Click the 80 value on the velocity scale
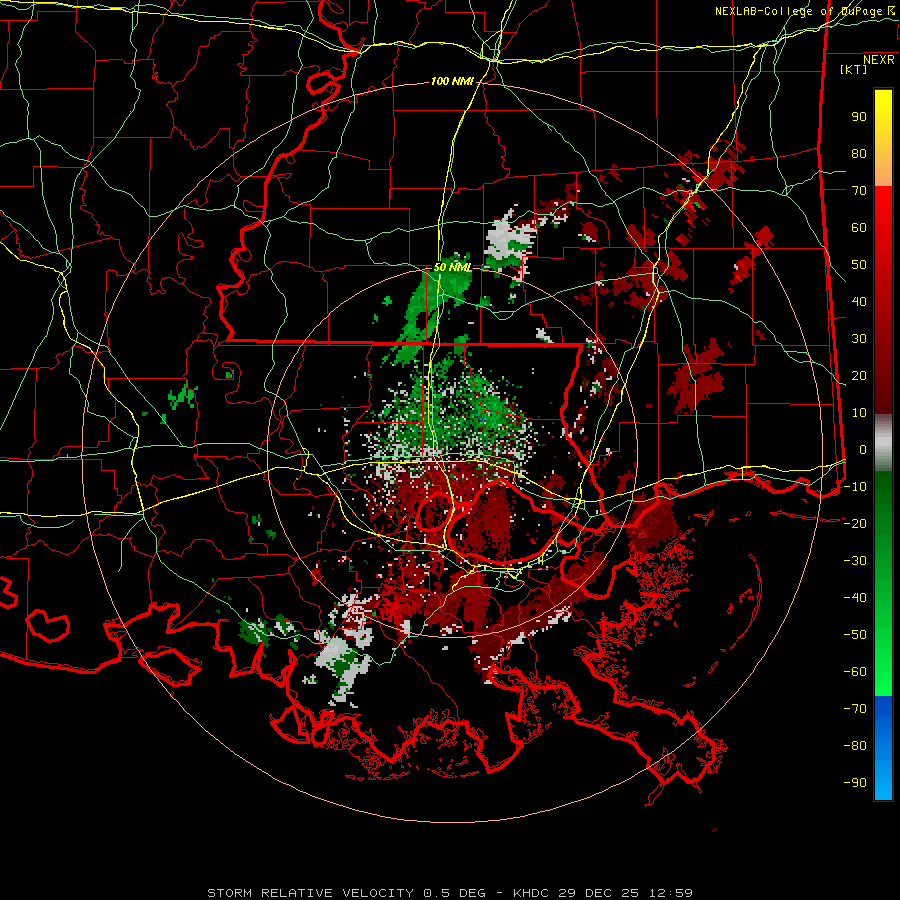 click(x=859, y=153)
